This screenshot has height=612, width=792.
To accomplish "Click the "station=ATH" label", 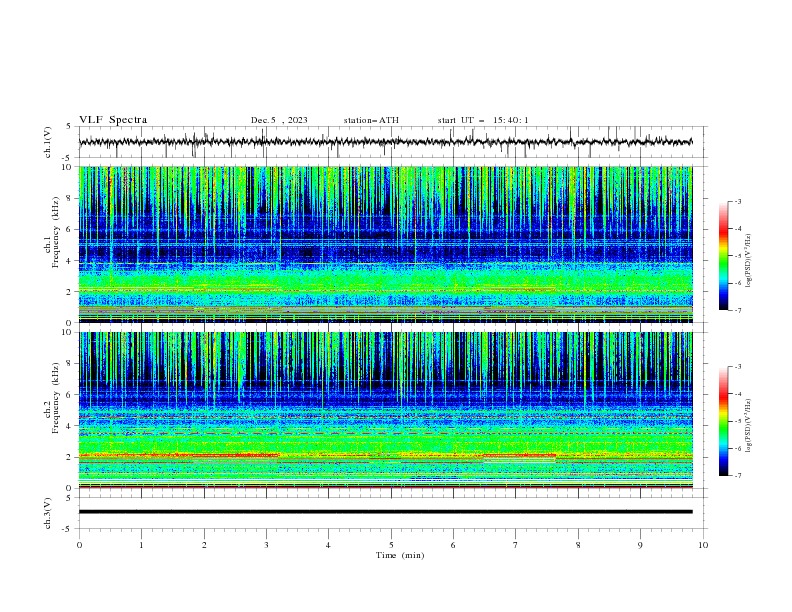I will [x=371, y=120].
